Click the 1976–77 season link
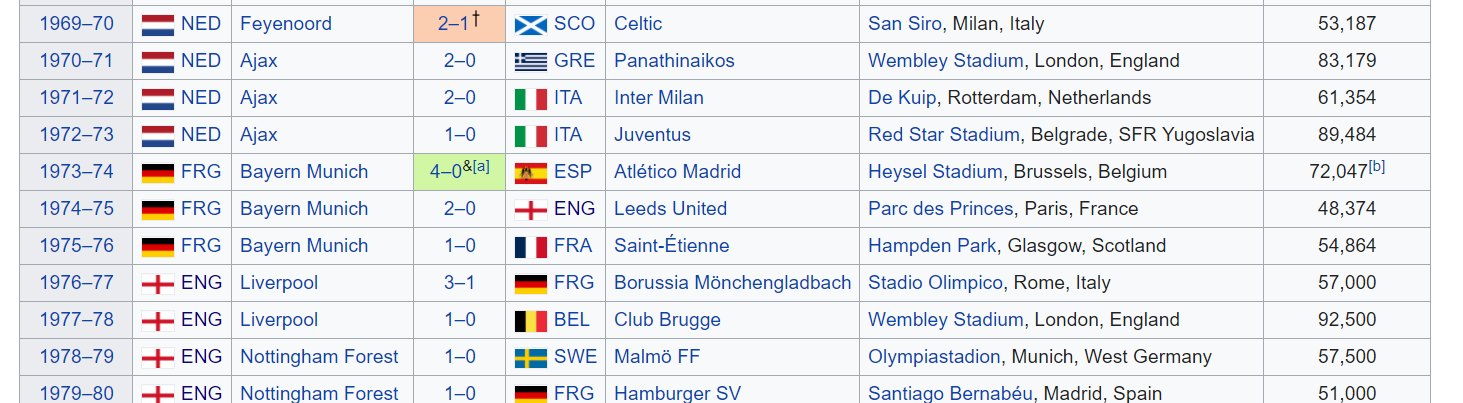This screenshot has width=1463, height=403. coord(77,283)
